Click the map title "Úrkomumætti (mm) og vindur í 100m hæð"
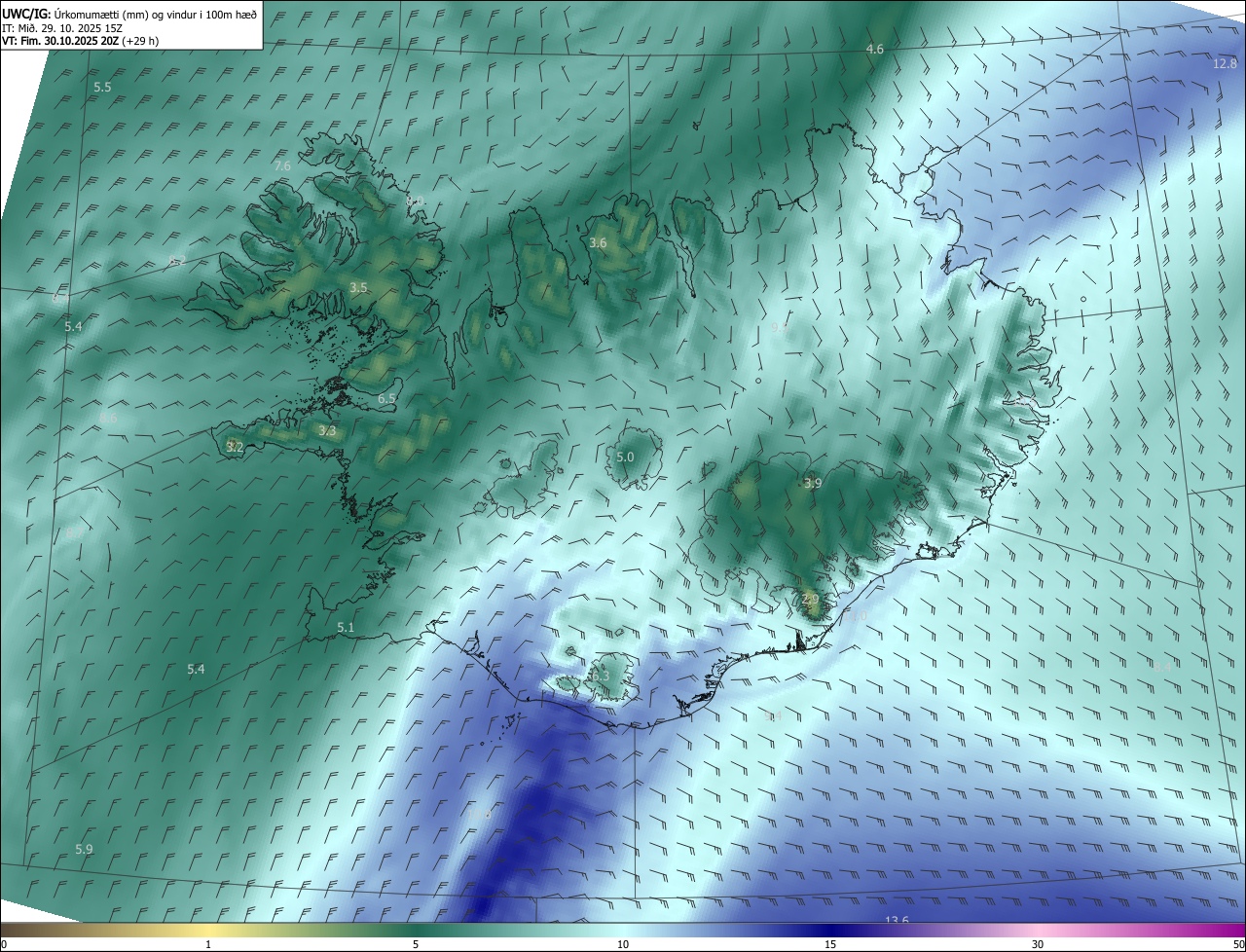Viewport: 1246px width, 952px height. pyautogui.click(x=155, y=13)
